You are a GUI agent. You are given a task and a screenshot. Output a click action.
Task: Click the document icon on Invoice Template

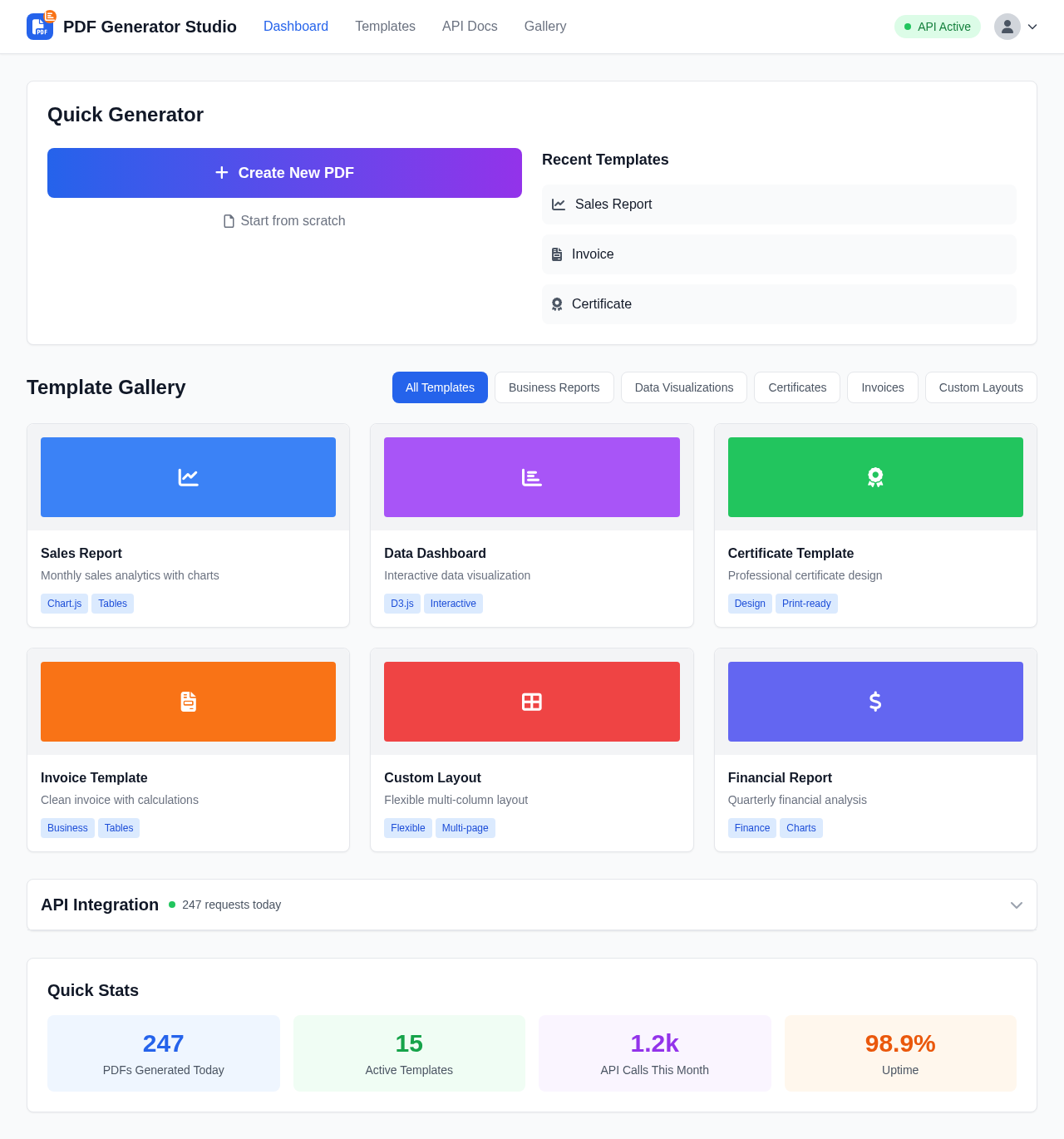tap(188, 701)
